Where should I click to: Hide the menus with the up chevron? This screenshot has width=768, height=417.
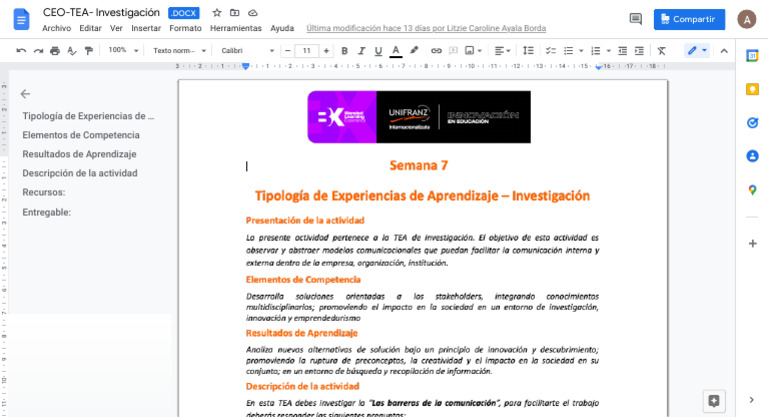click(x=724, y=50)
